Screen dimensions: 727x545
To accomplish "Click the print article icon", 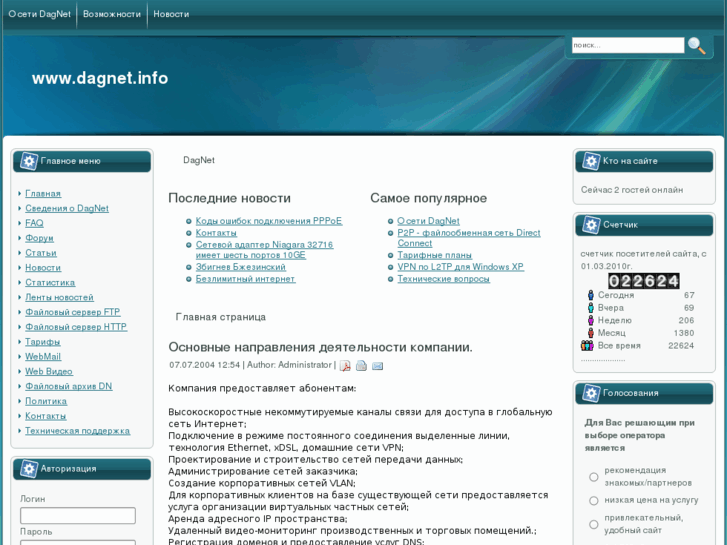I will click(361, 366).
